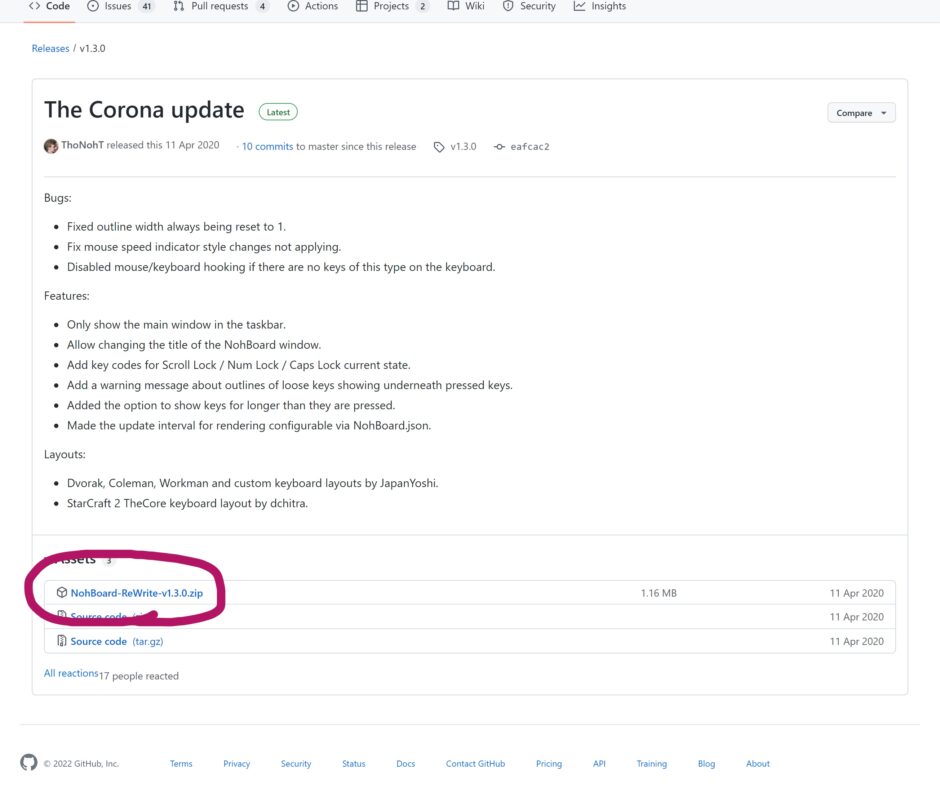Screen dimensions: 940x807
Task: Show All reactions
Action: tap(71, 673)
